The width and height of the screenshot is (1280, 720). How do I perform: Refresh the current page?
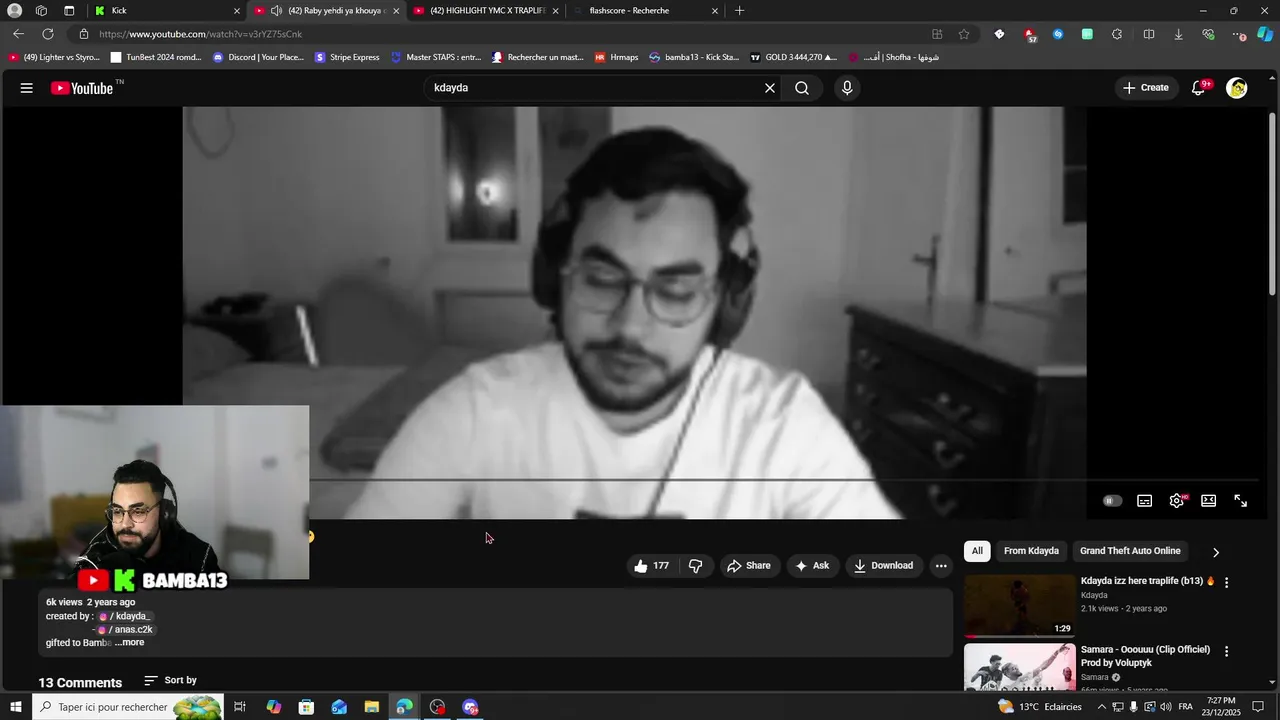47,34
